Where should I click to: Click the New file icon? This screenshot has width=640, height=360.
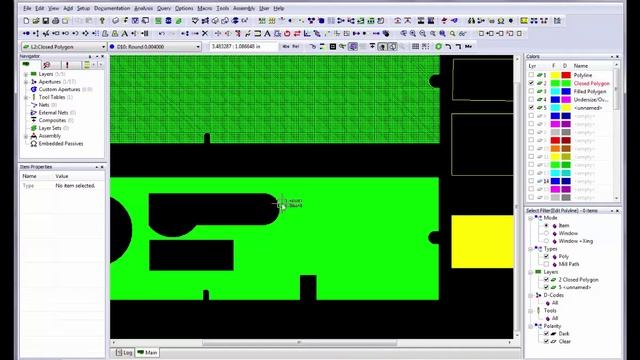[x=27, y=20]
